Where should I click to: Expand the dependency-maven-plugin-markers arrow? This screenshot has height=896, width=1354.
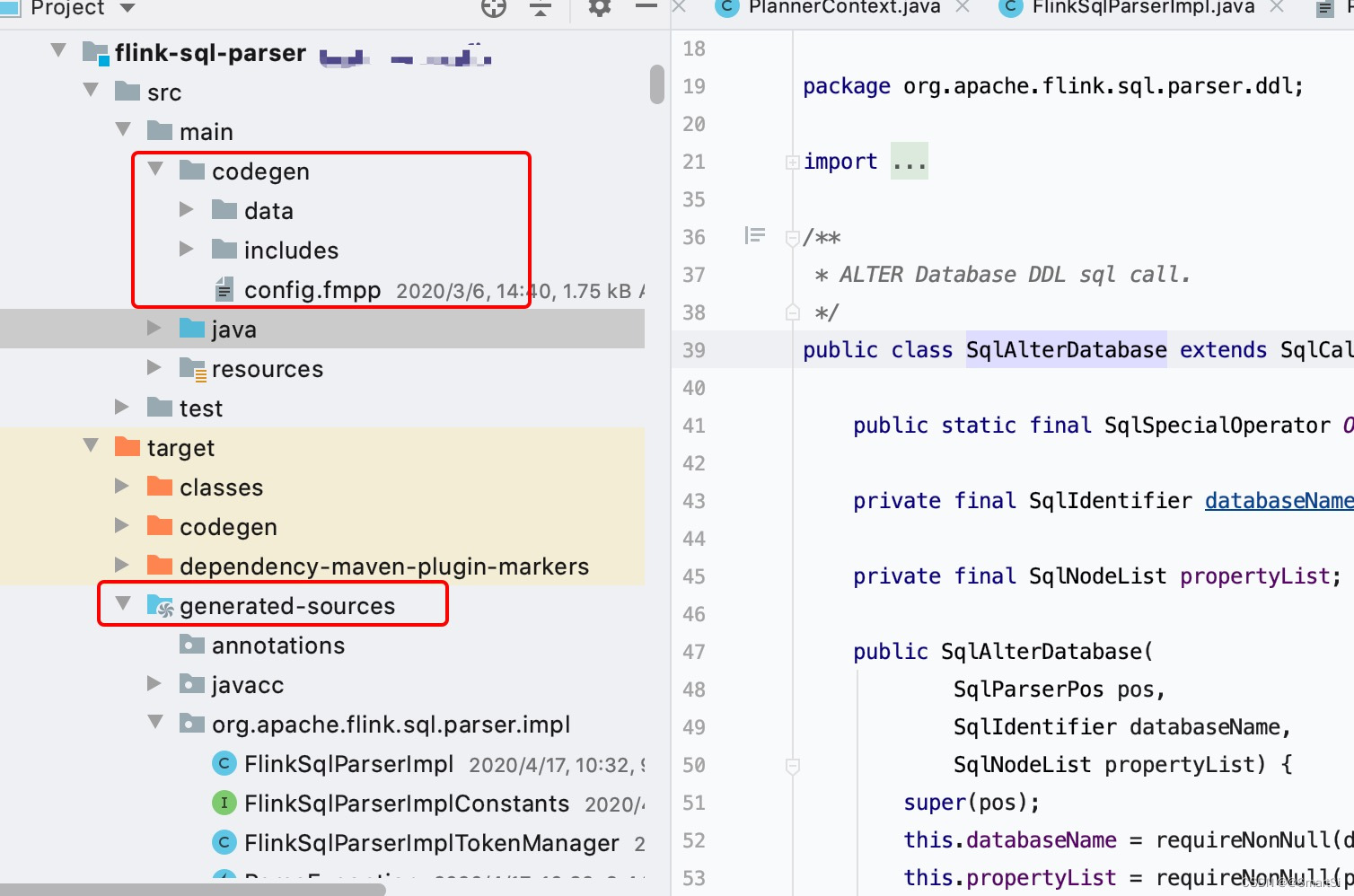(122, 565)
